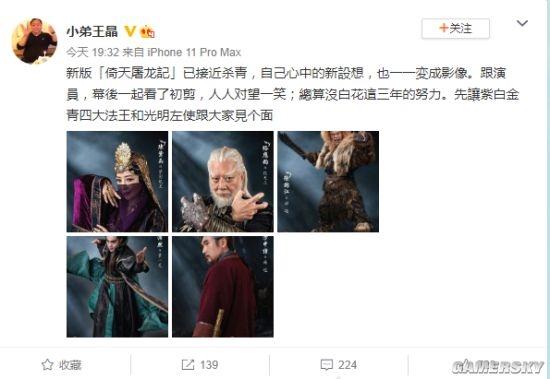Click the orange membership badge icon
This screenshot has height=379, width=550.
[x=148, y=32]
